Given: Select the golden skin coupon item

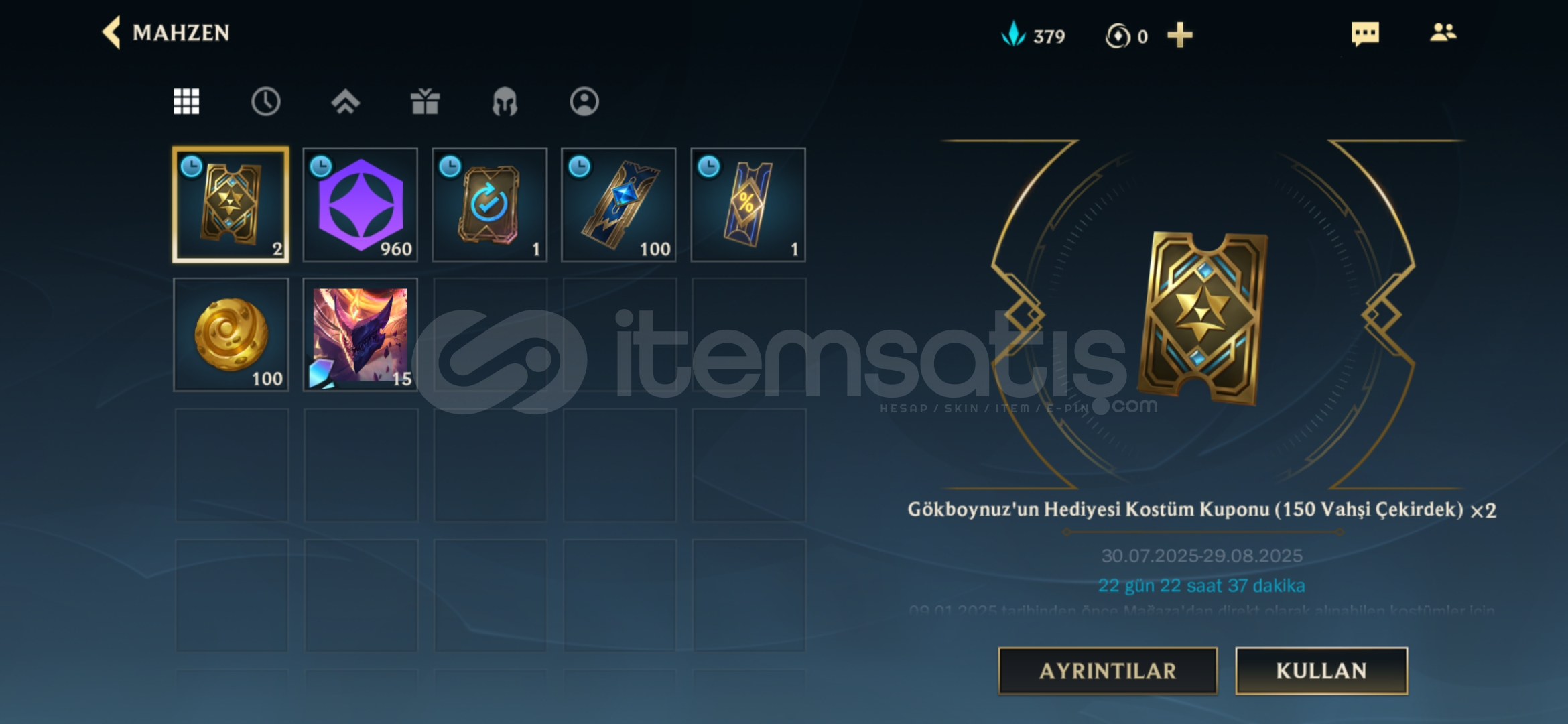Looking at the screenshot, I should point(231,204).
